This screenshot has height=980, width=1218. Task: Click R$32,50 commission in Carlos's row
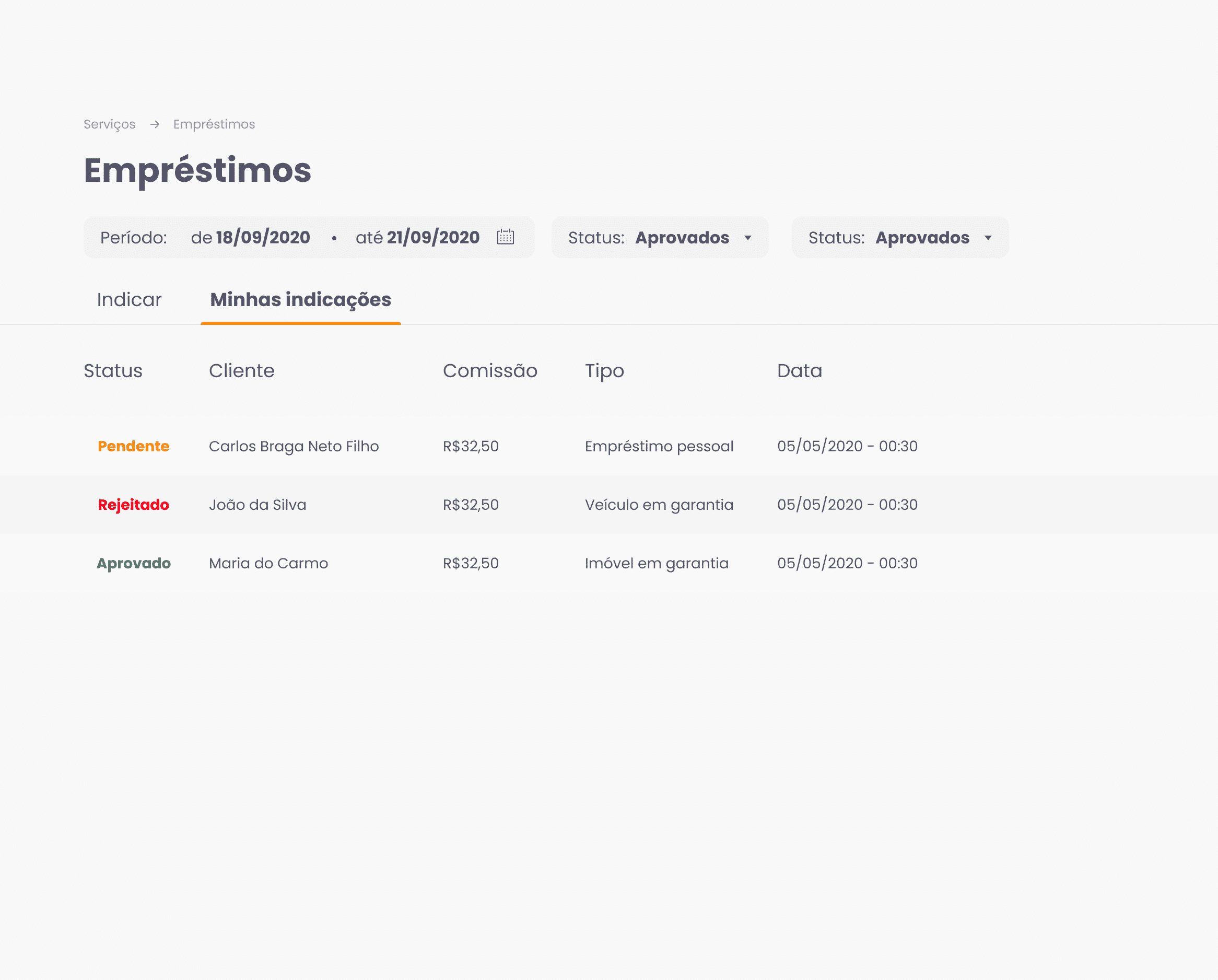click(x=471, y=447)
